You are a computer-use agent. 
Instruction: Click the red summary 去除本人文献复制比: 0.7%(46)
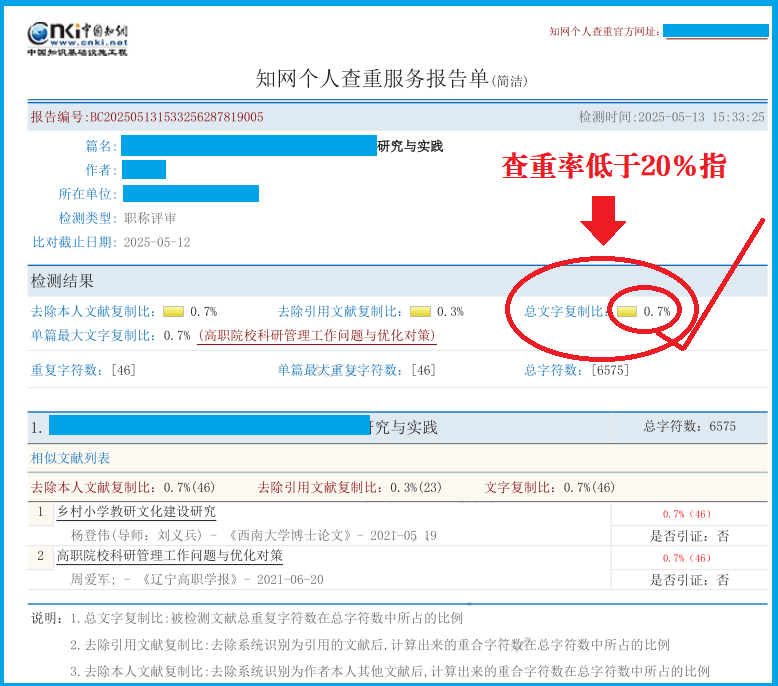(123, 488)
